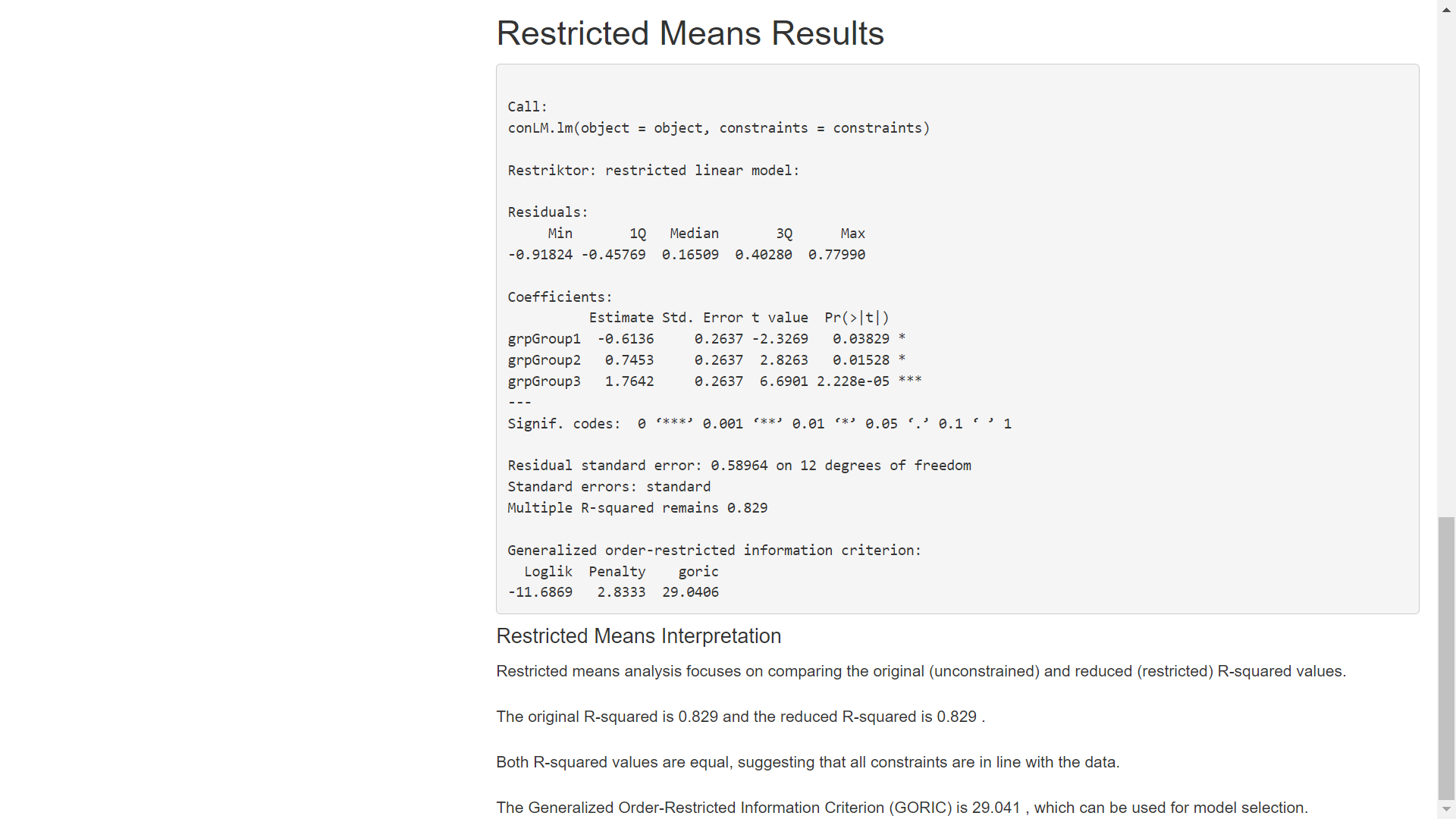Click the goric value 29.0406

[690, 592]
